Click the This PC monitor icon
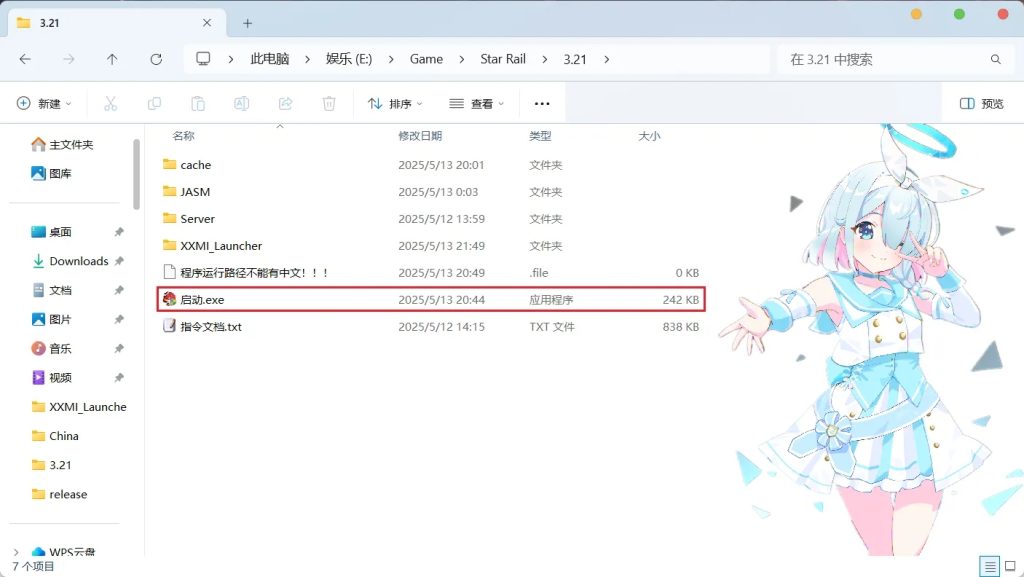 coord(203,59)
